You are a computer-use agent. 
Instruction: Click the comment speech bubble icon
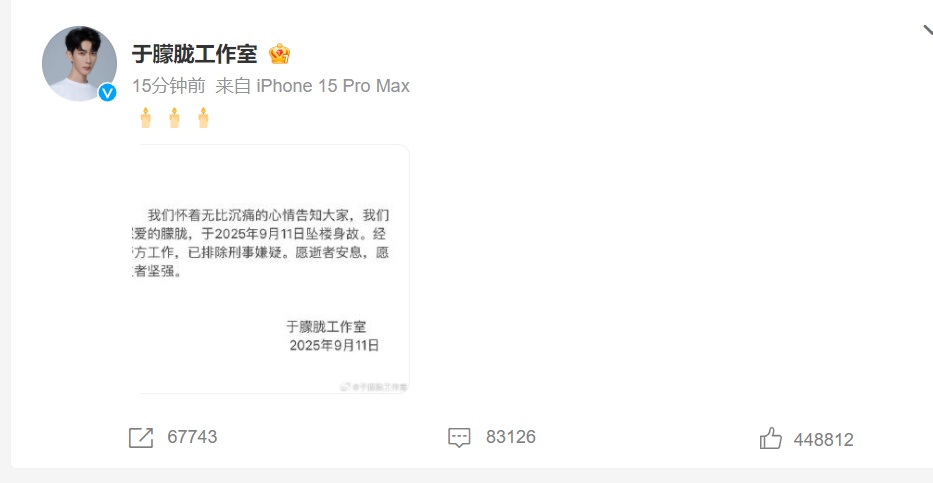[x=459, y=438]
